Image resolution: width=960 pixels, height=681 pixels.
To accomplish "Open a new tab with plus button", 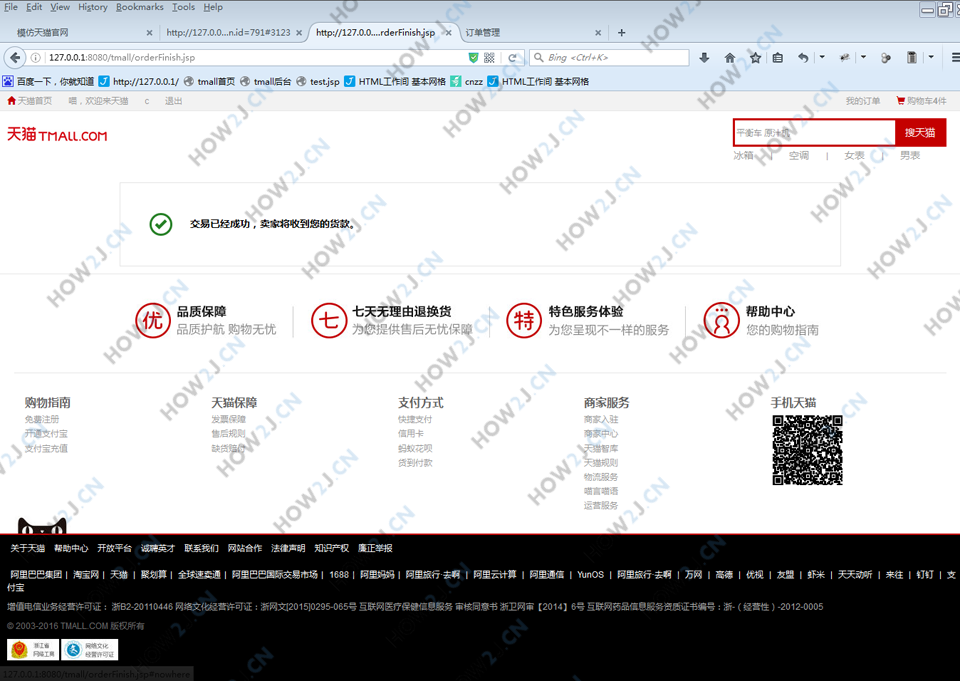I will pos(621,33).
